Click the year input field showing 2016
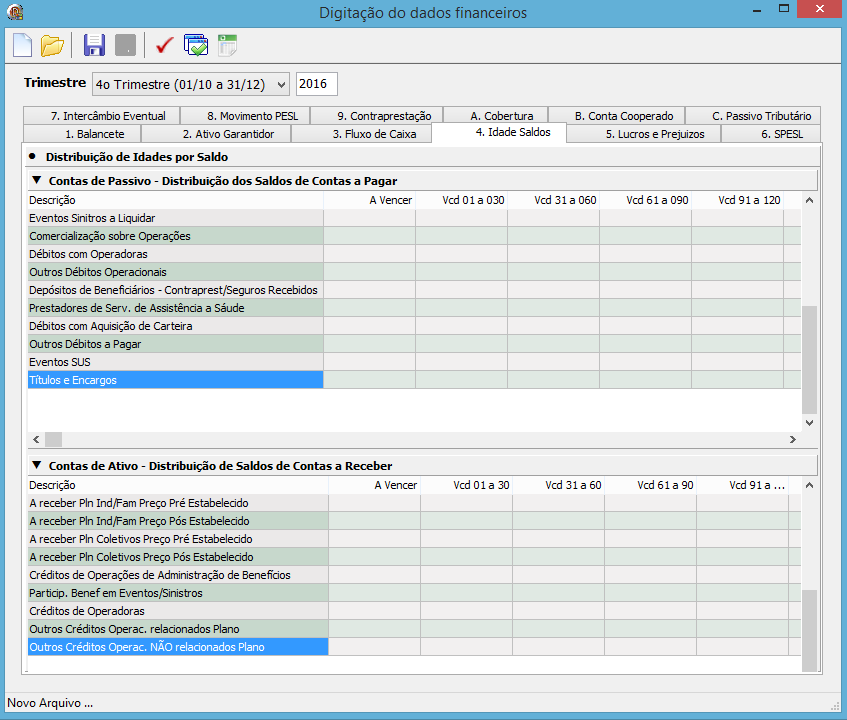Viewport: 847px width, 720px height. (x=317, y=84)
